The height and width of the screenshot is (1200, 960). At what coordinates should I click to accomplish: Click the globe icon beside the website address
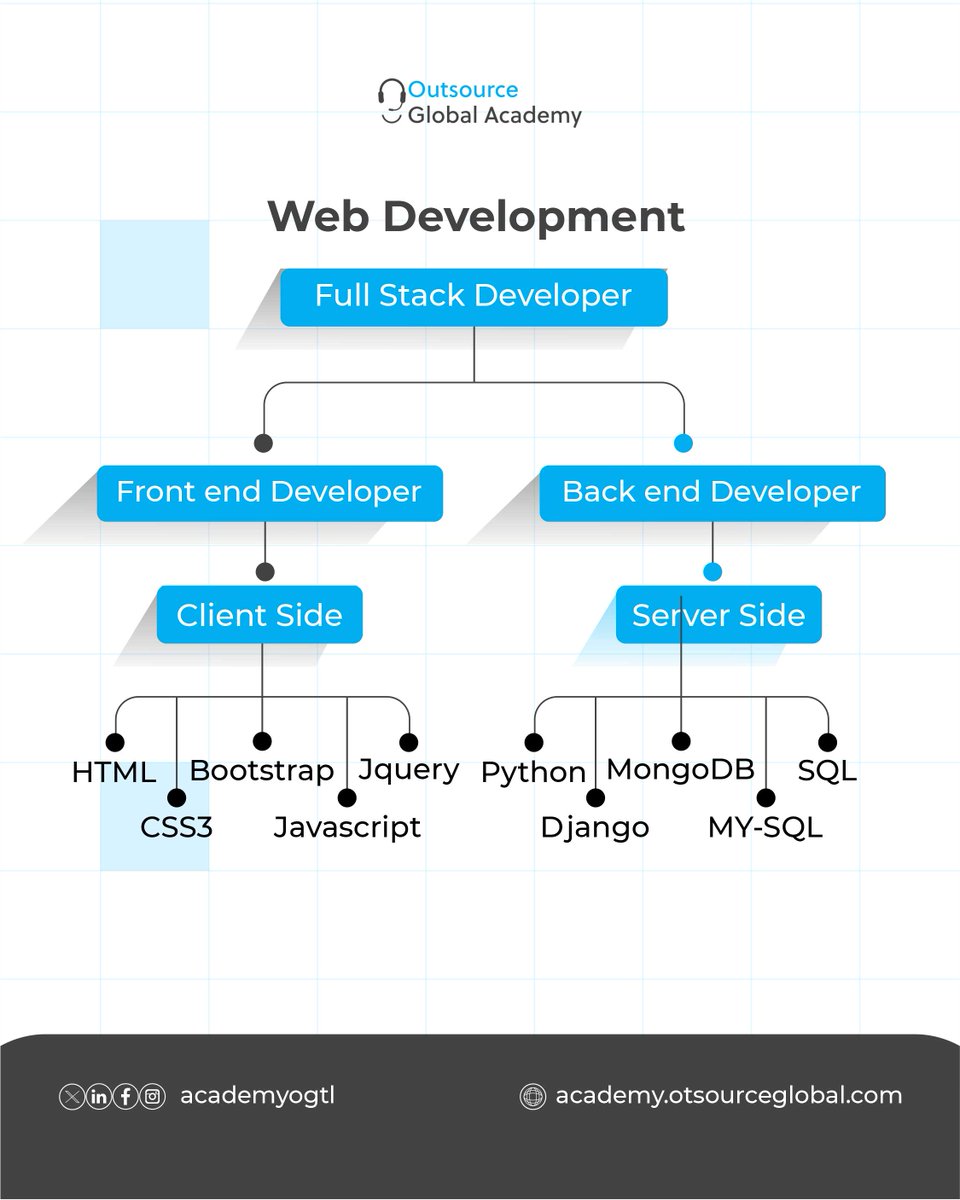coord(531,1095)
